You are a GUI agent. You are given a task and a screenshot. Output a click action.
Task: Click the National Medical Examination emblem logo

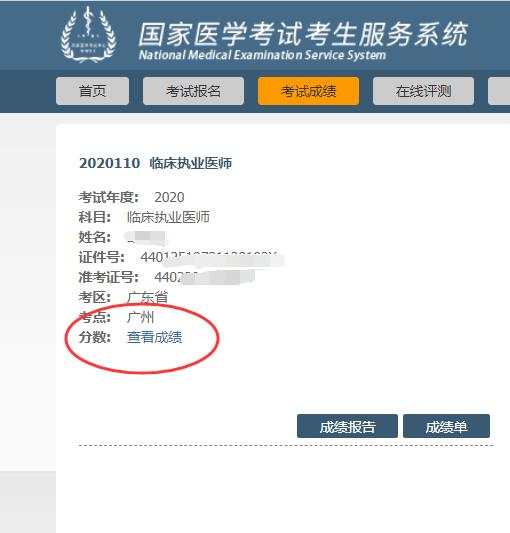pos(89,34)
